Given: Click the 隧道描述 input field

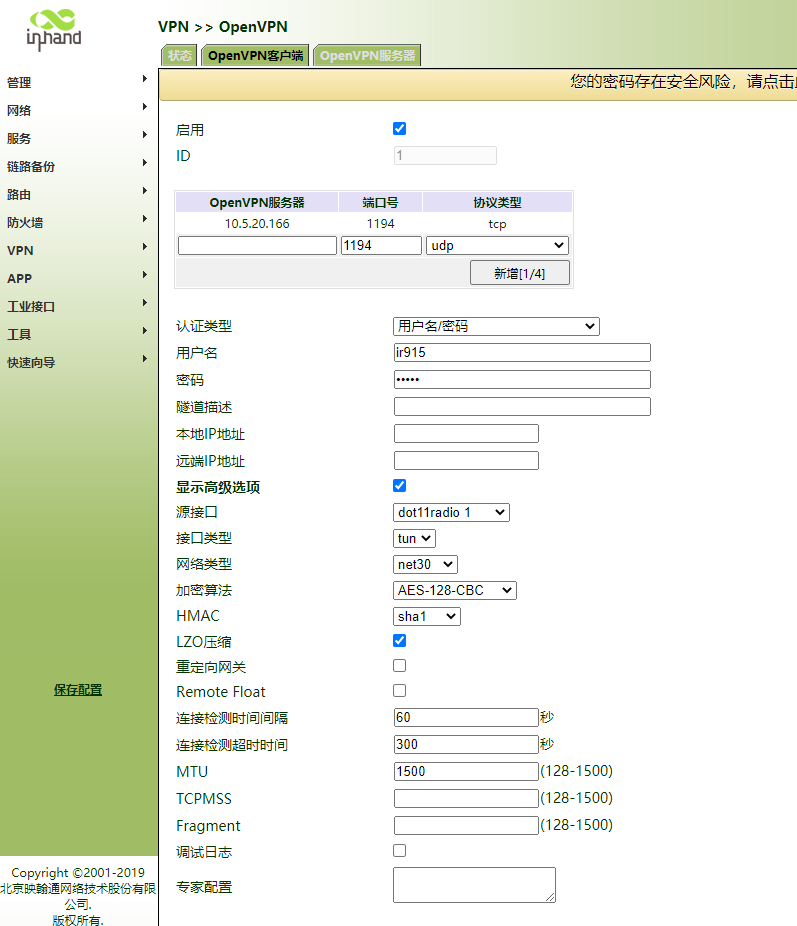Looking at the screenshot, I should tap(522, 407).
